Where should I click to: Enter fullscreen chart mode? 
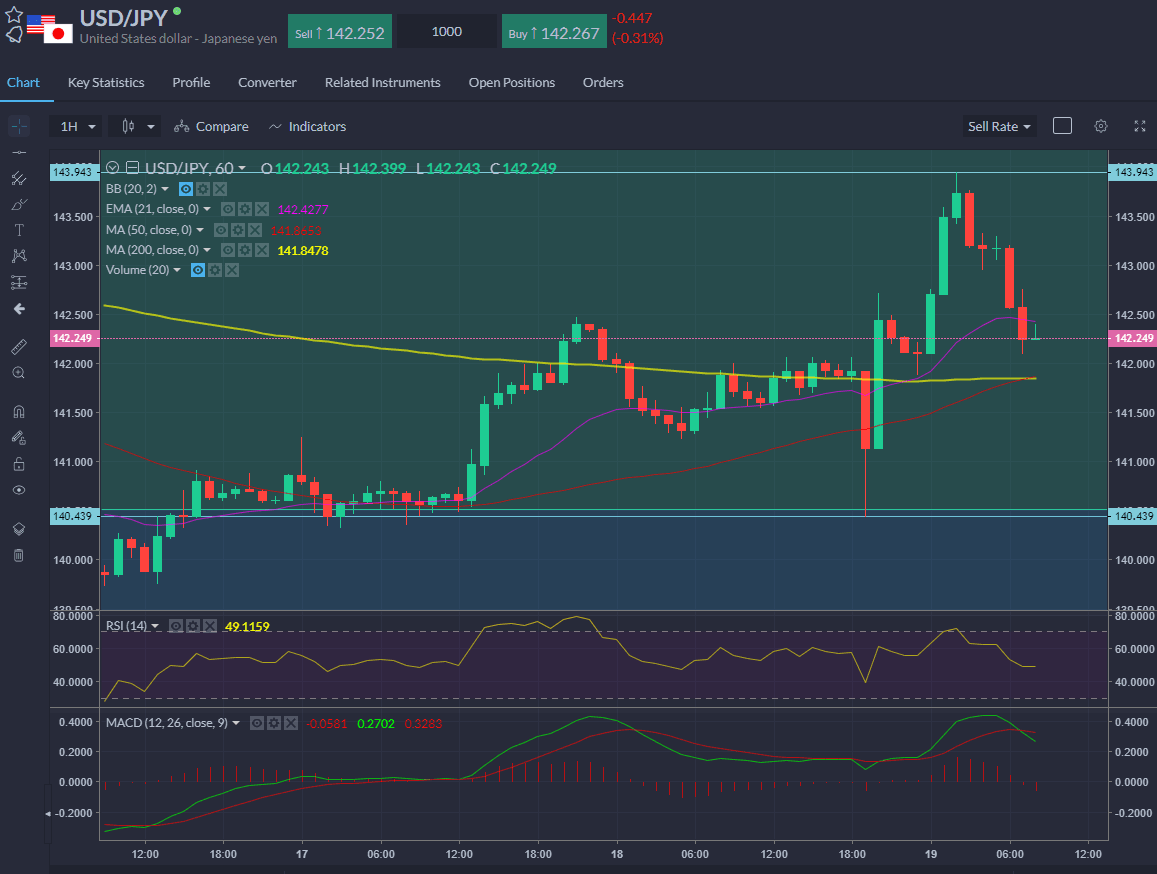point(1139,126)
